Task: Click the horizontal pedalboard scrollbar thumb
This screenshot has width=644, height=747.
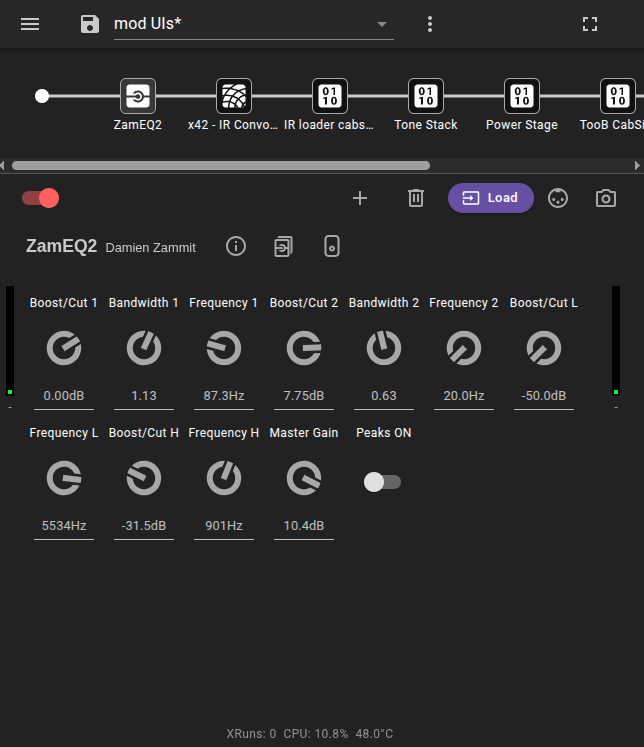Action: tap(221, 165)
